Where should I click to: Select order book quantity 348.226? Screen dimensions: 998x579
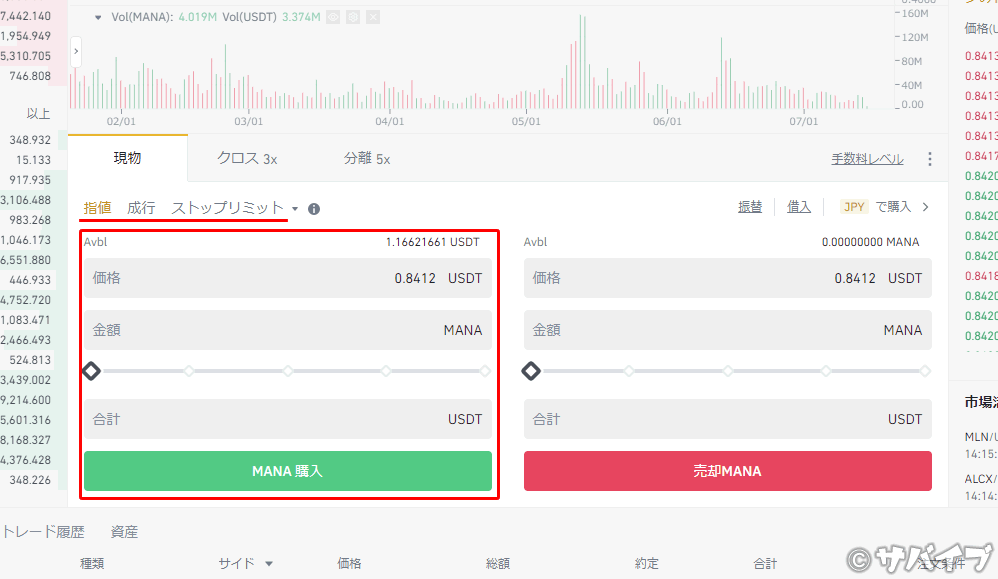[30, 480]
